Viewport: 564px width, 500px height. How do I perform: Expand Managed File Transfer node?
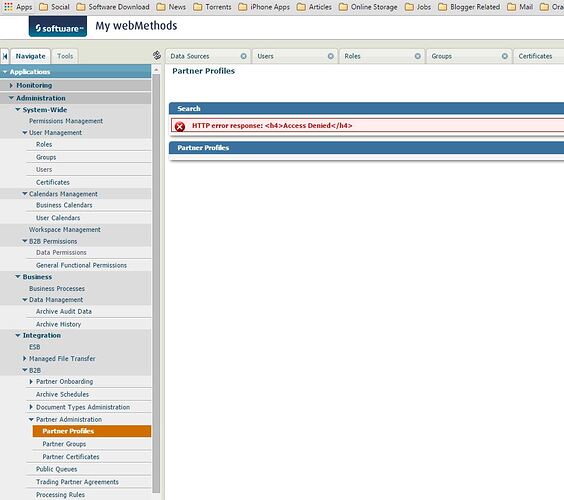coord(24,358)
